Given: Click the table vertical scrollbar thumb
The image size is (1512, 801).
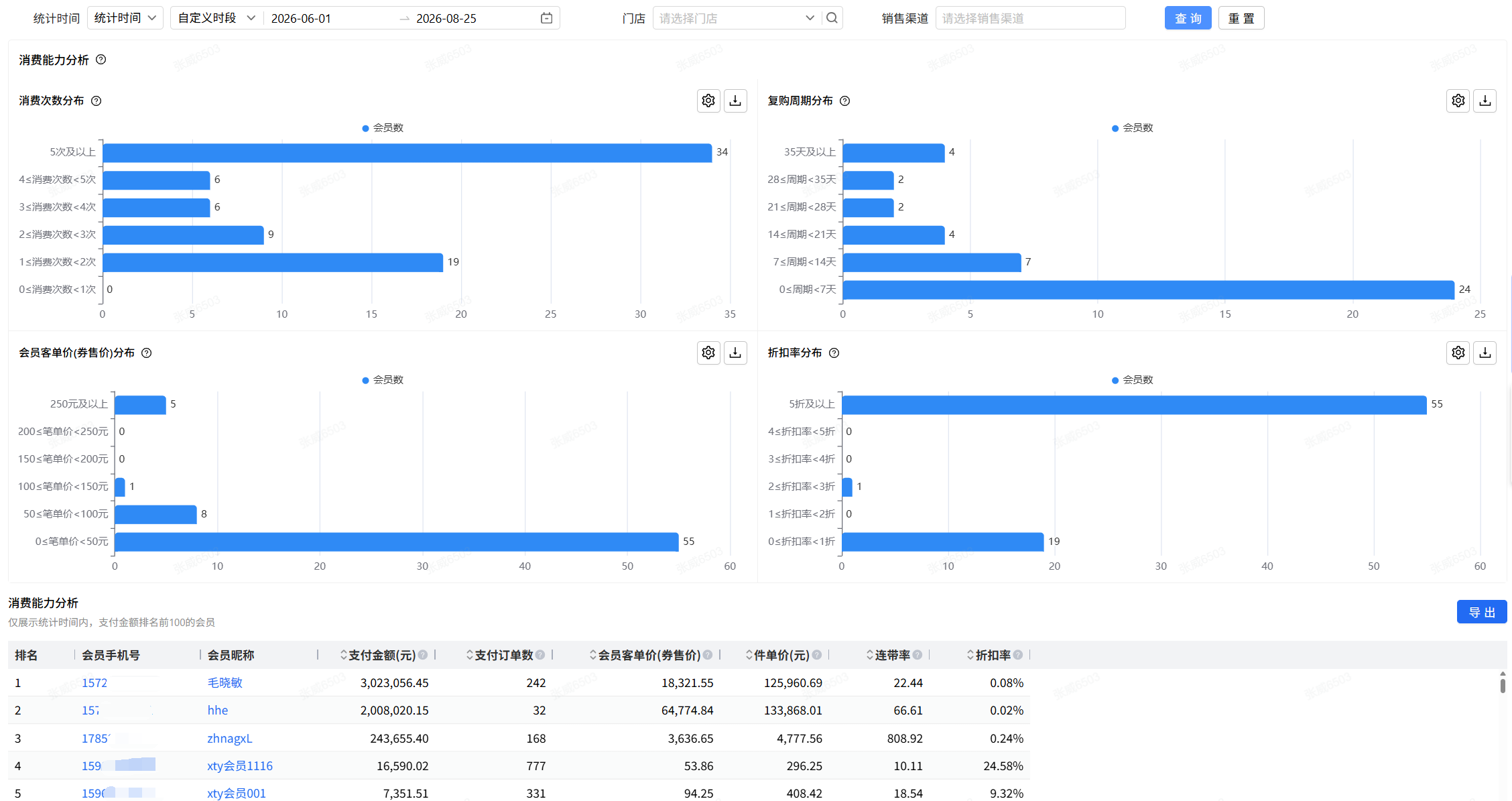Looking at the screenshot, I should click(1503, 685).
